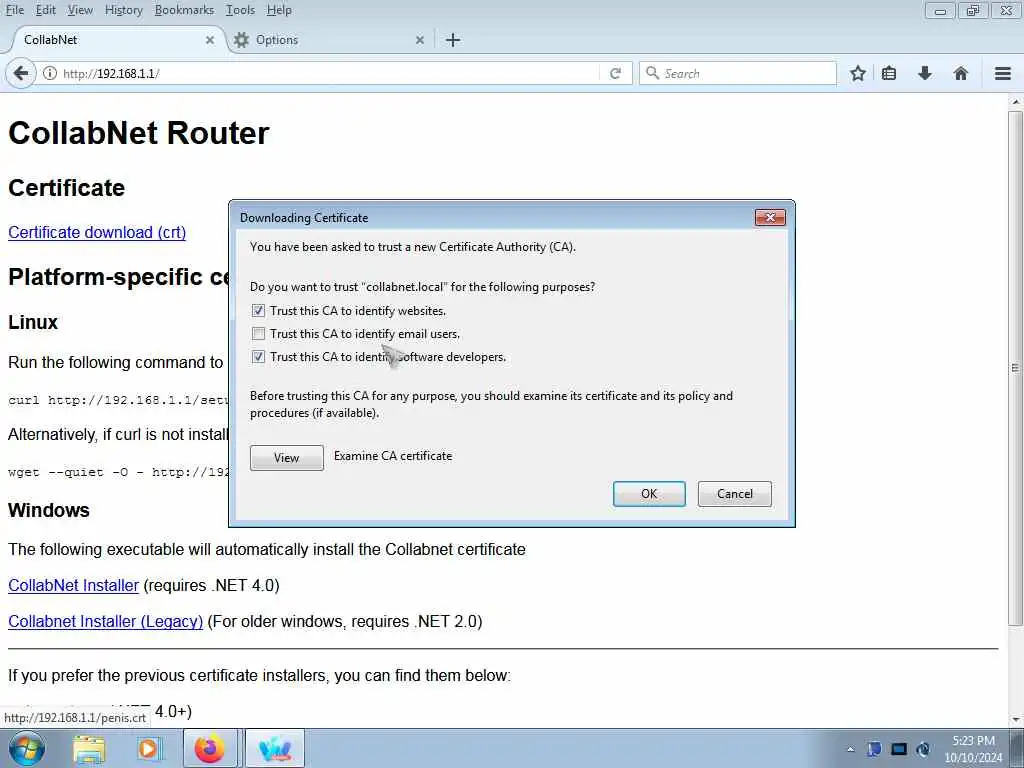
Task: Reload the page with the refresh icon
Action: tap(615, 73)
